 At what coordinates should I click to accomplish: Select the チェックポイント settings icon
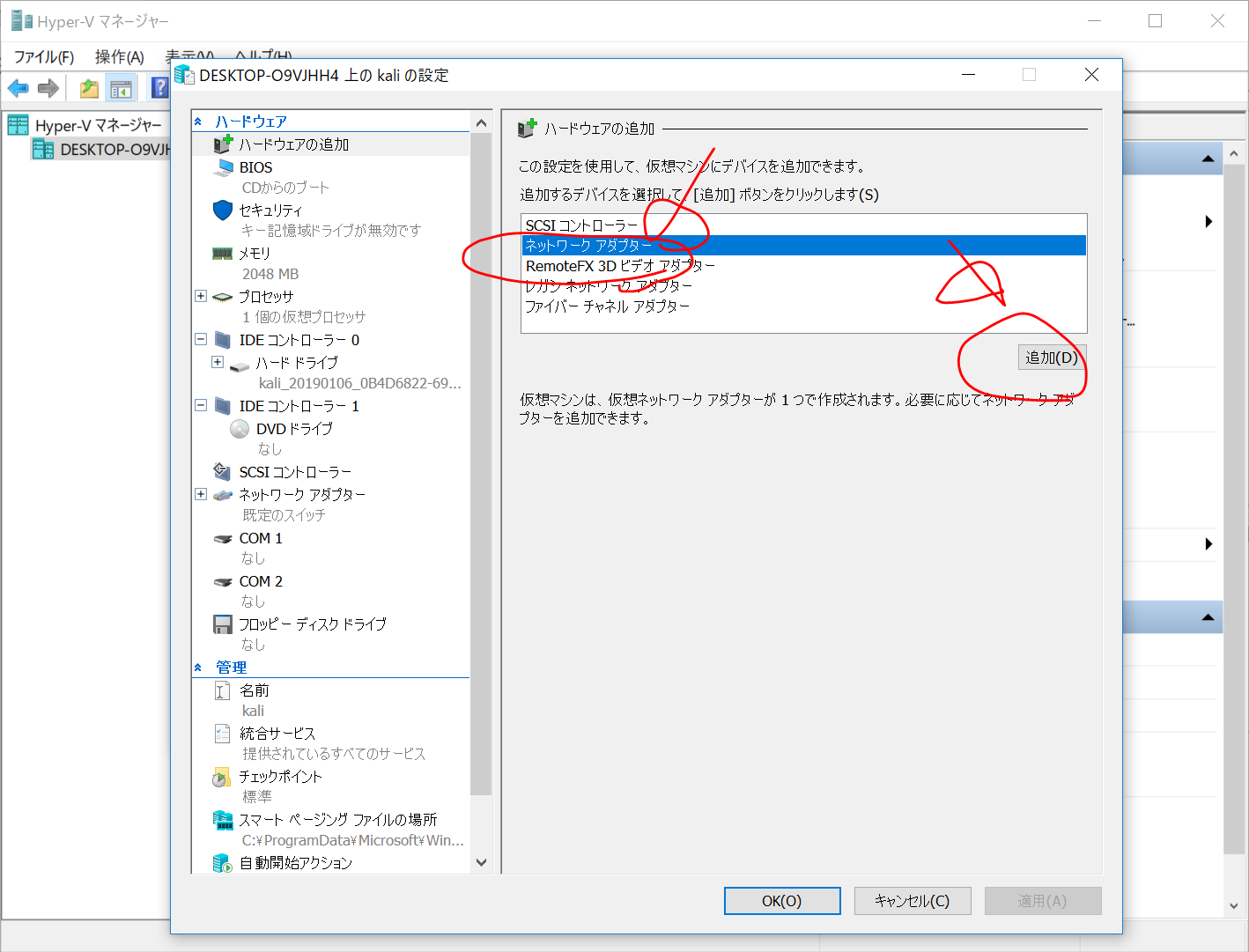point(222,778)
